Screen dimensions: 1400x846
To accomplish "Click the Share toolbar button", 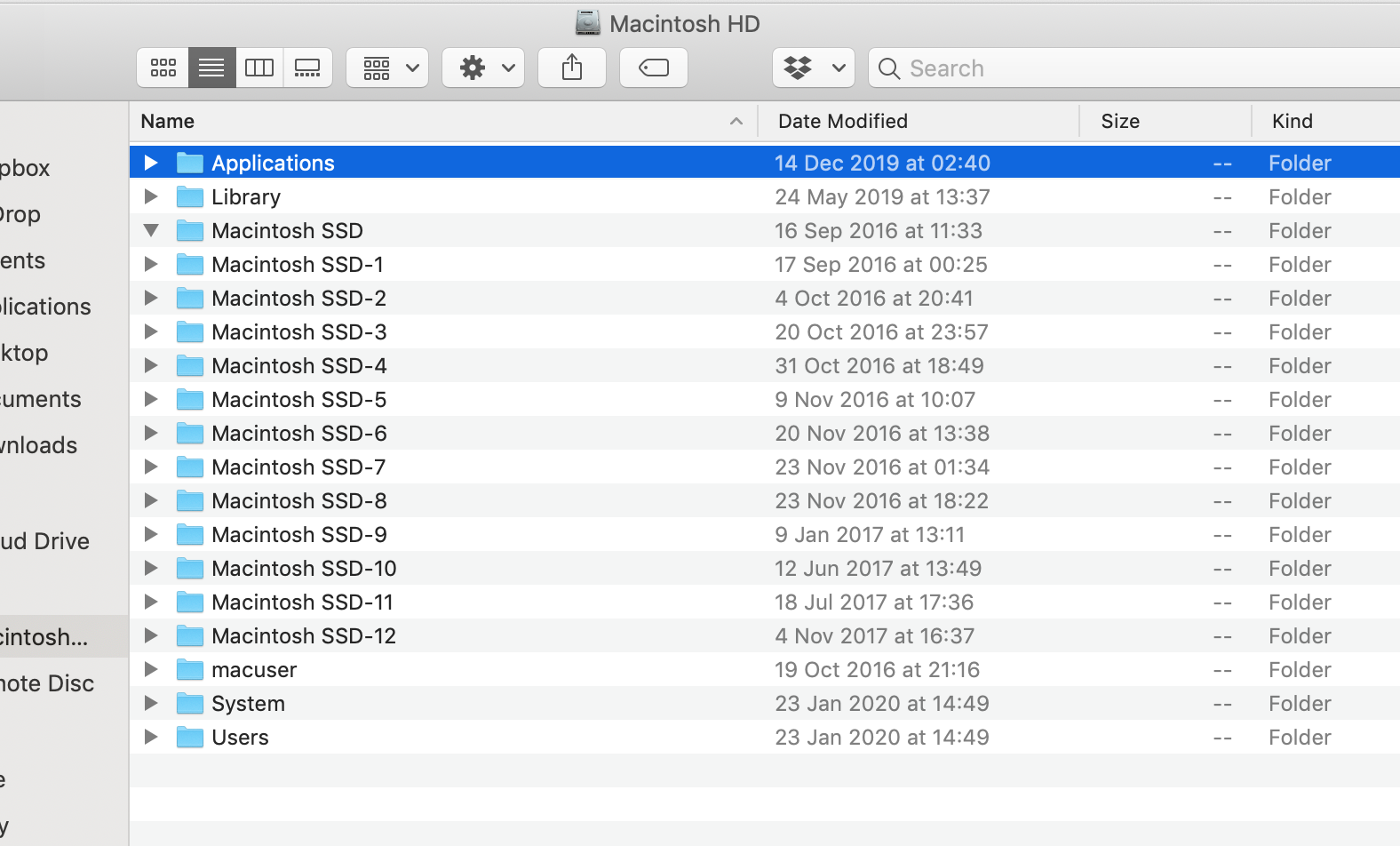I will point(572,68).
